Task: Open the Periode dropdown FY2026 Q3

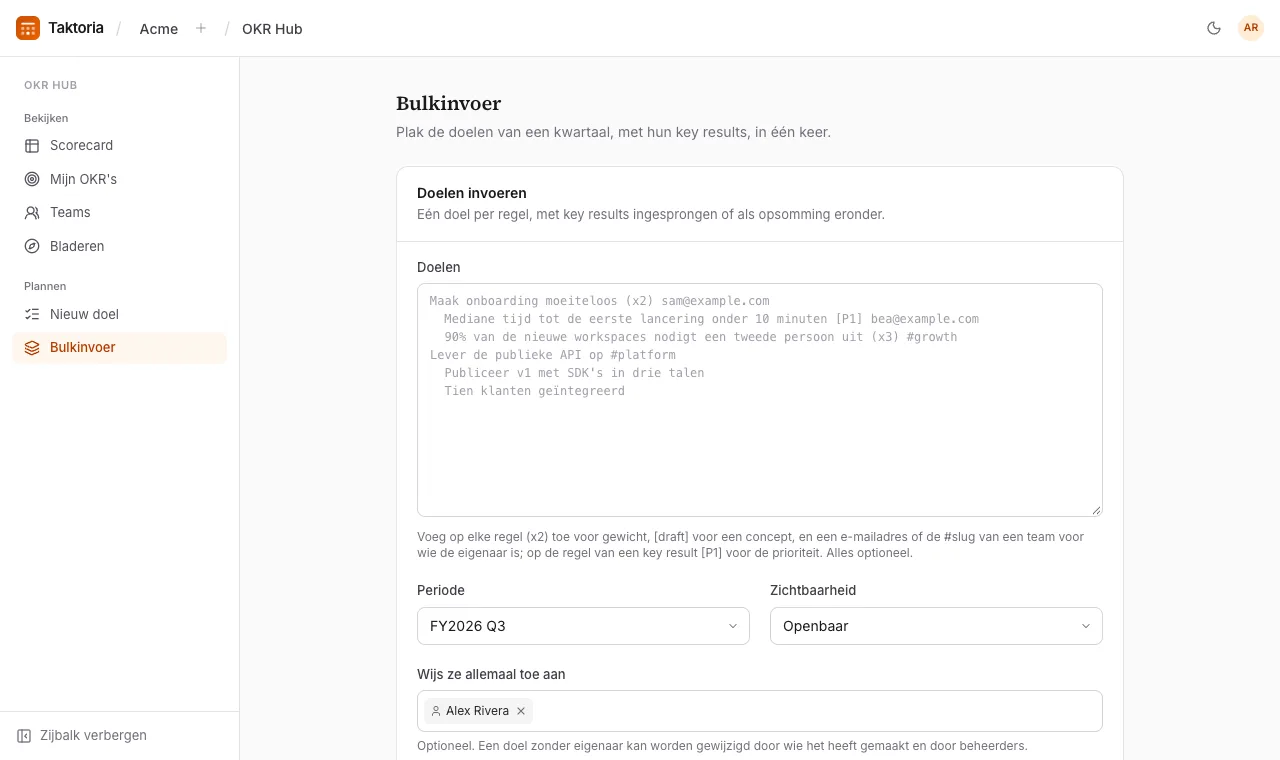Action: coord(583,626)
